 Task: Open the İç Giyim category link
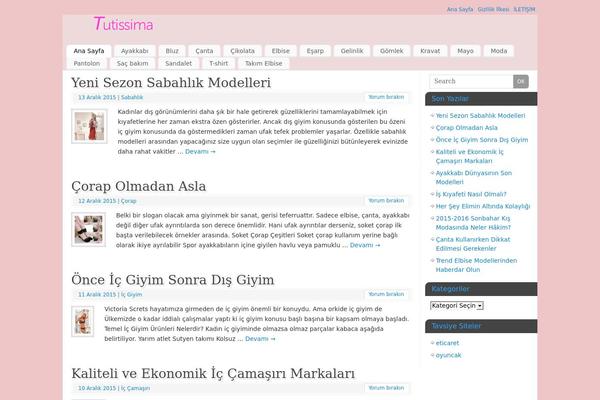[131, 295]
